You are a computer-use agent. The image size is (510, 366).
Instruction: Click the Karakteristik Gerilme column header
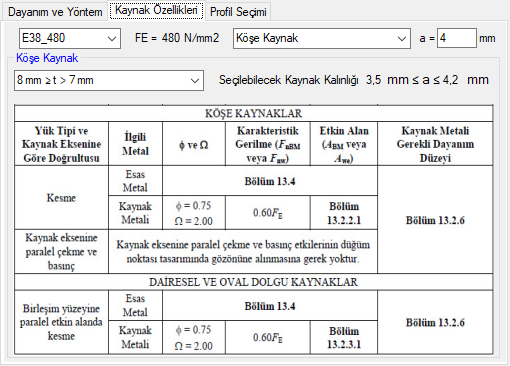(x=268, y=144)
